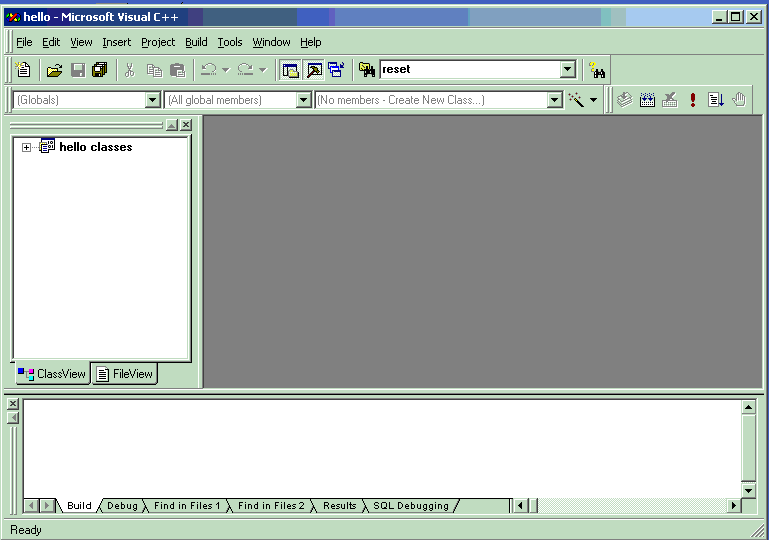Open the Project menu
Viewport: 769px width, 540px height.
click(158, 42)
